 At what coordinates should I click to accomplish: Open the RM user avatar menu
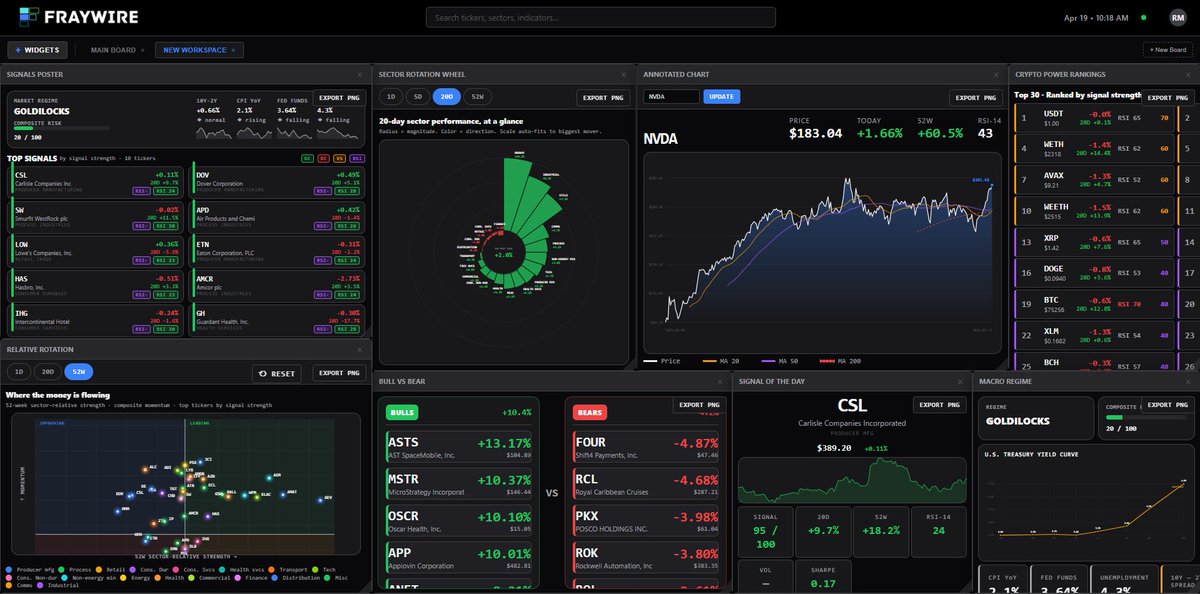1178,17
